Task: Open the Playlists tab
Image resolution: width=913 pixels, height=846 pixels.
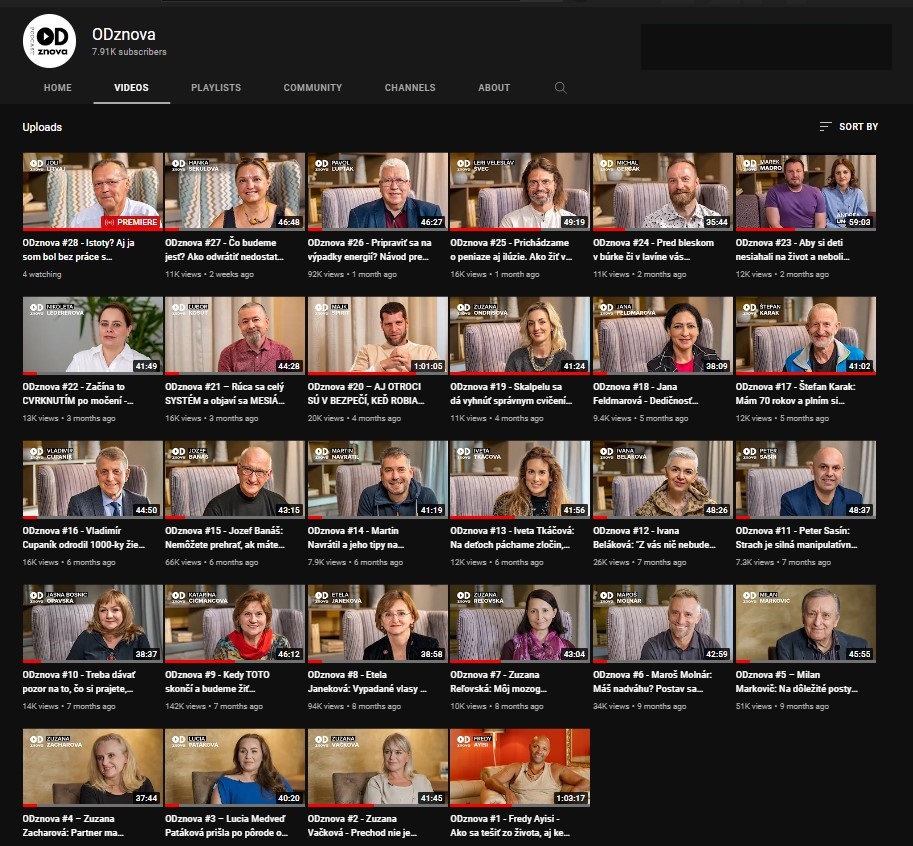Action: [x=216, y=87]
